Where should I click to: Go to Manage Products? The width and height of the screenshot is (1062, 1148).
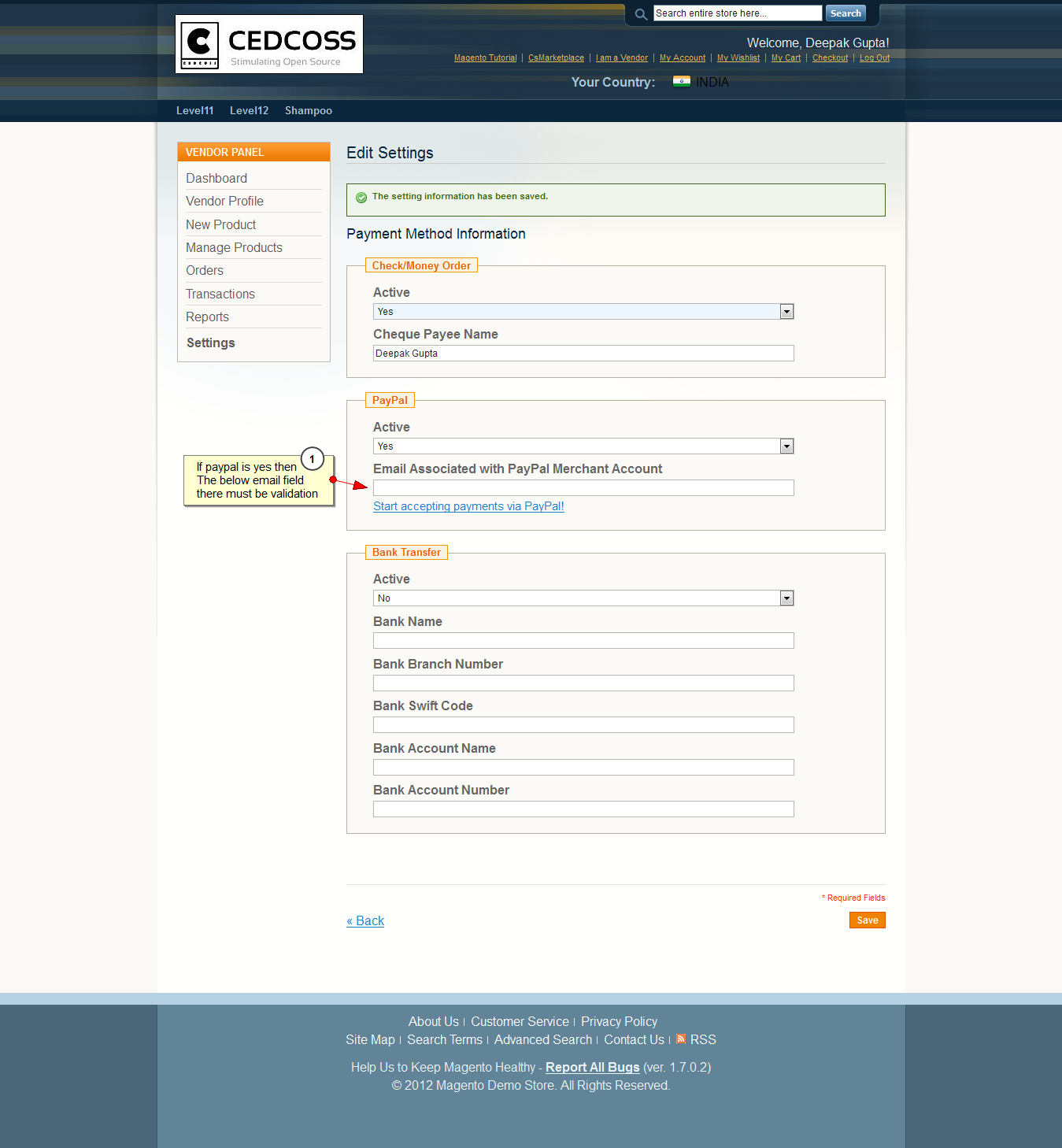click(x=234, y=248)
